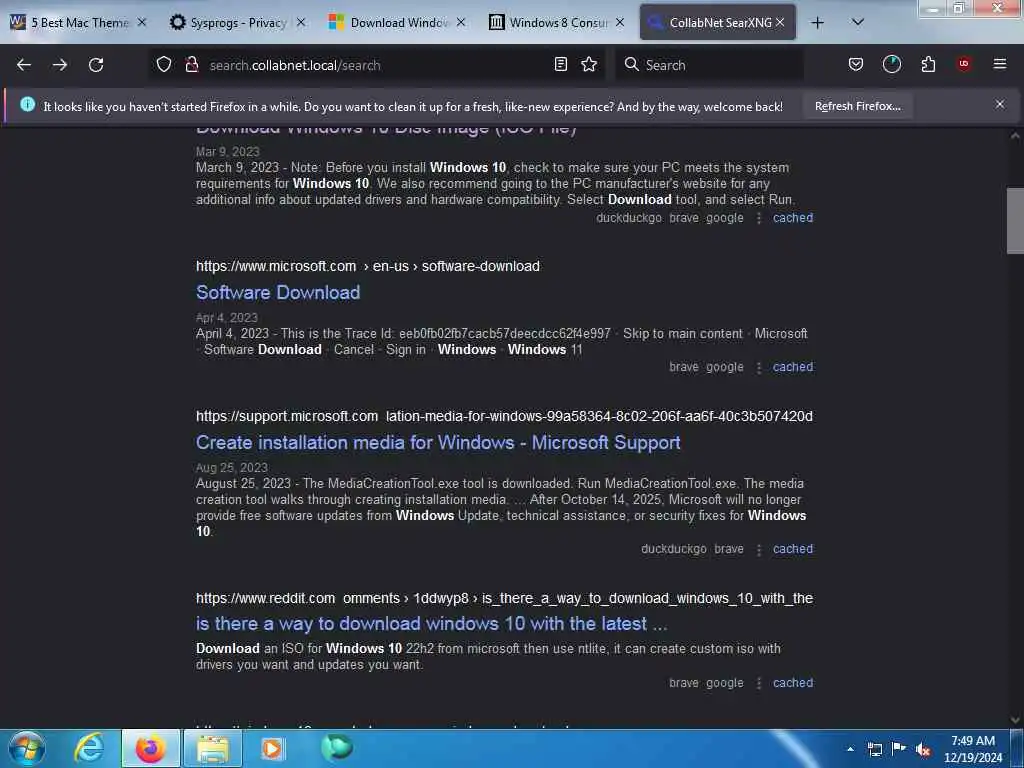Screen dimensions: 1024x768
Task: Select Firefox in the taskbar
Action: click(x=151, y=748)
